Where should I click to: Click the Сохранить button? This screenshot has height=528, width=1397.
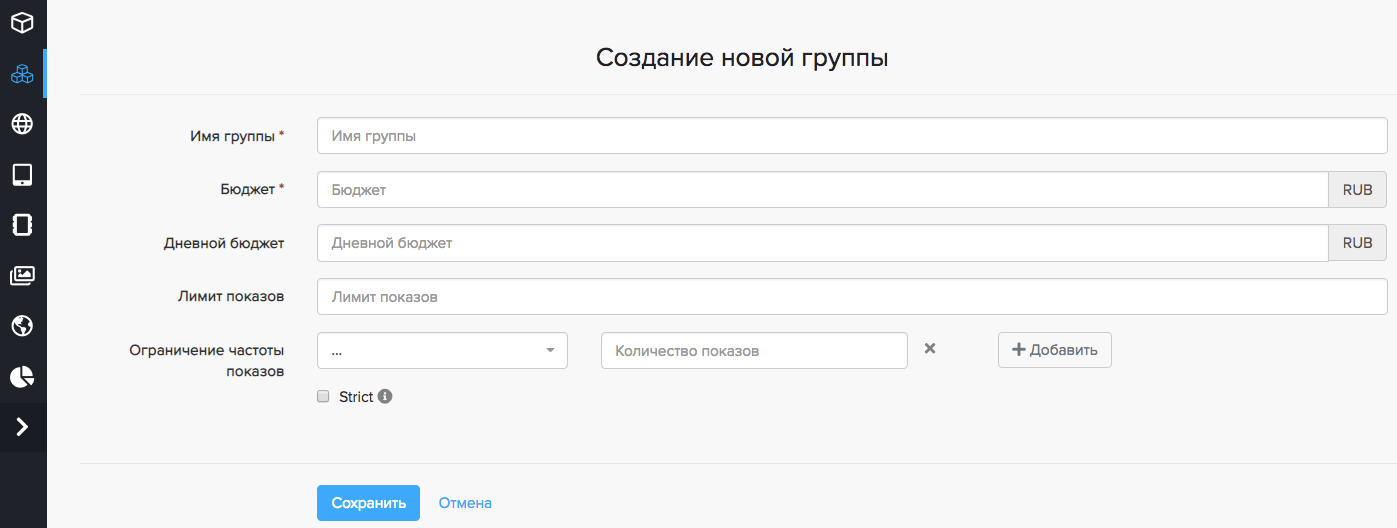tap(368, 503)
